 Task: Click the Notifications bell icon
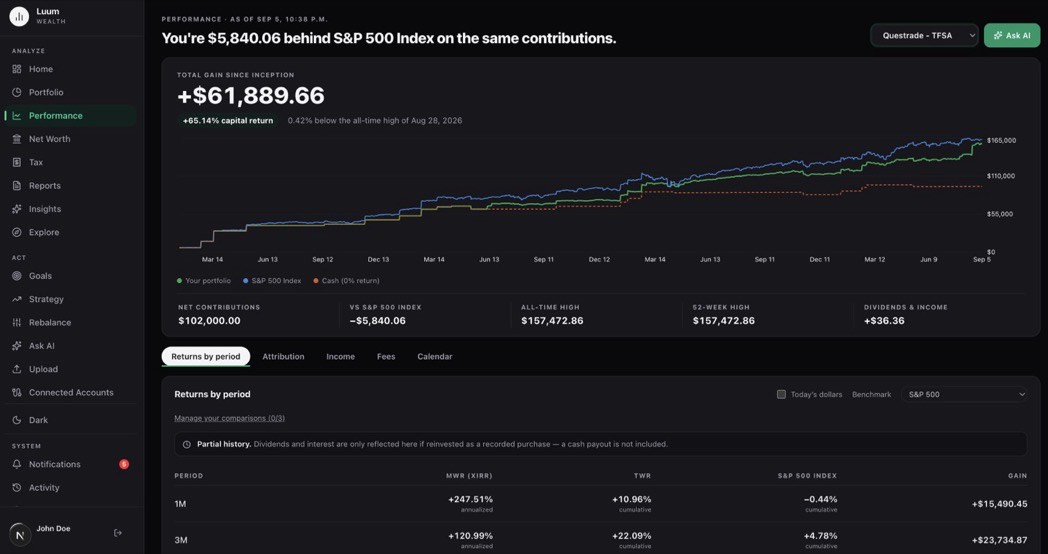[17, 464]
